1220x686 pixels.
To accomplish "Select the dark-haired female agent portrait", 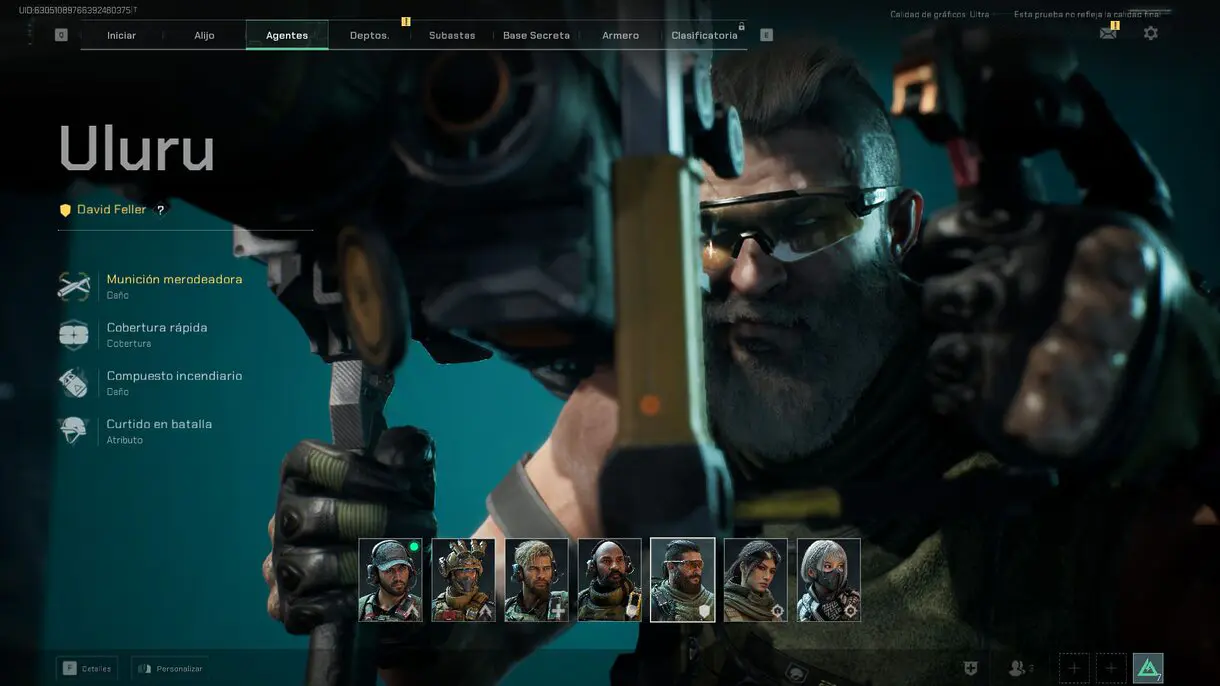I will click(756, 580).
